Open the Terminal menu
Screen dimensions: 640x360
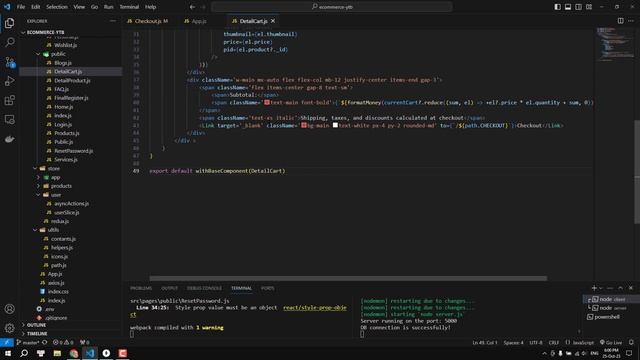[x=129, y=7]
